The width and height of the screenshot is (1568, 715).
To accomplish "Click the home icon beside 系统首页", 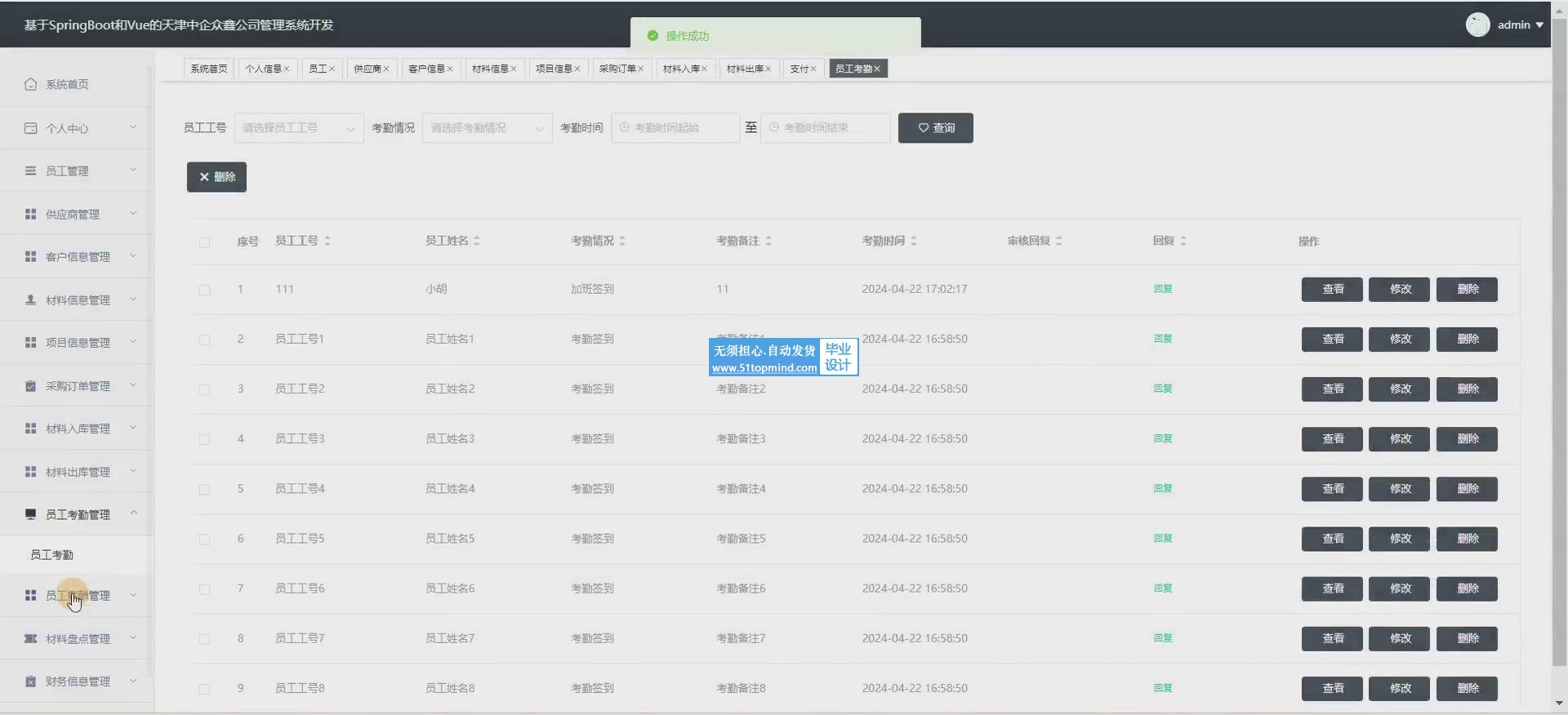I will 30,84.
